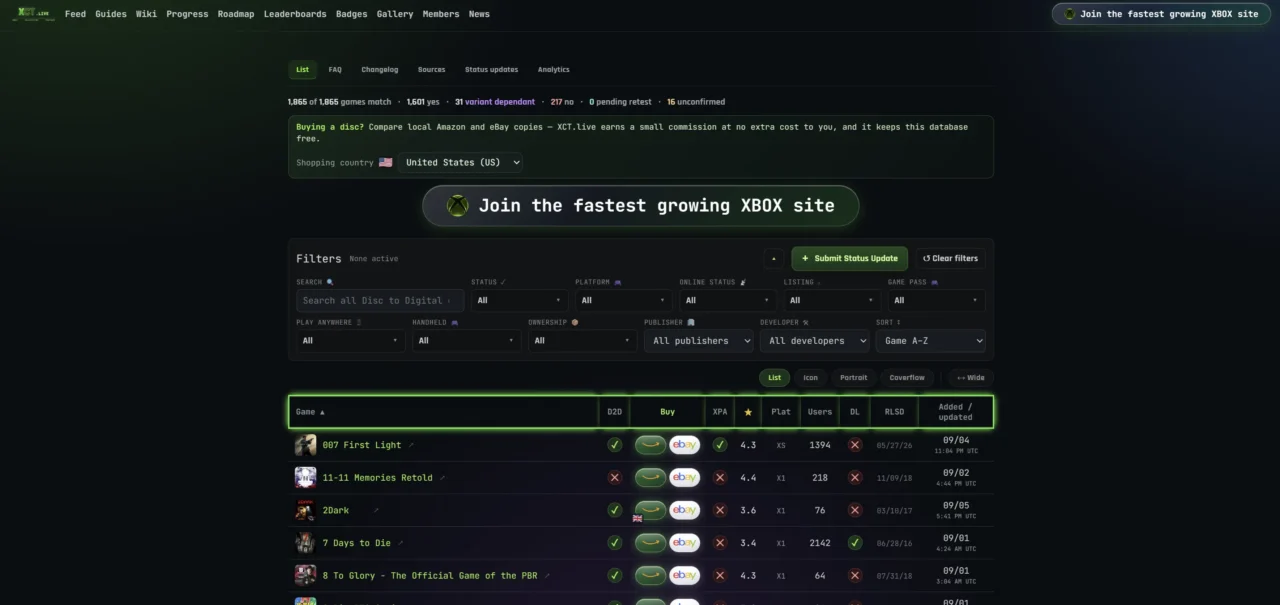Buy 007 First Light on Amazon
Image resolution: width=1280 pixels, height=605 pixels.
[x=650, y=445]
